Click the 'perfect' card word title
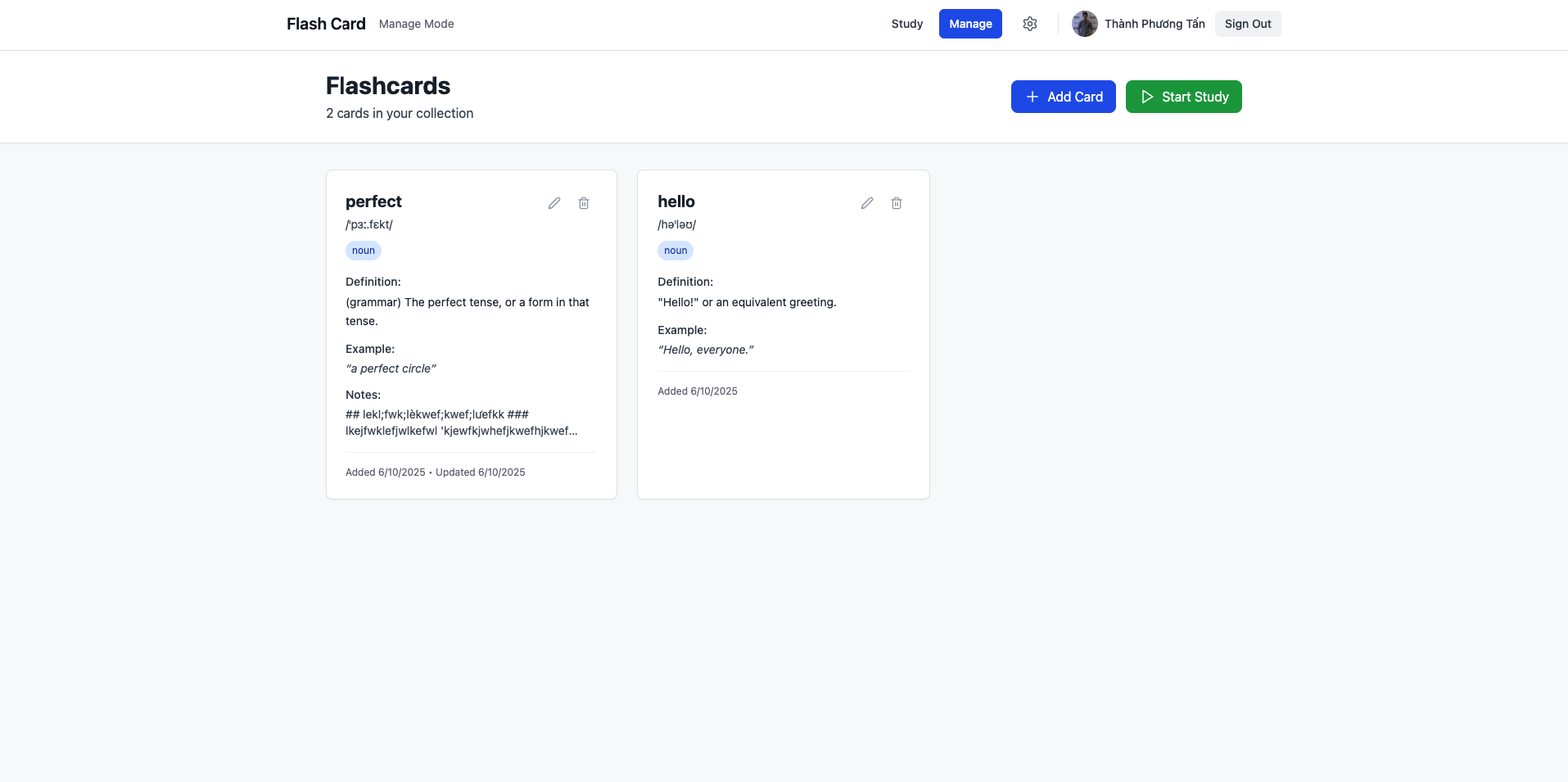Viewport: 1568px width, 782px height. coord(373,201)
